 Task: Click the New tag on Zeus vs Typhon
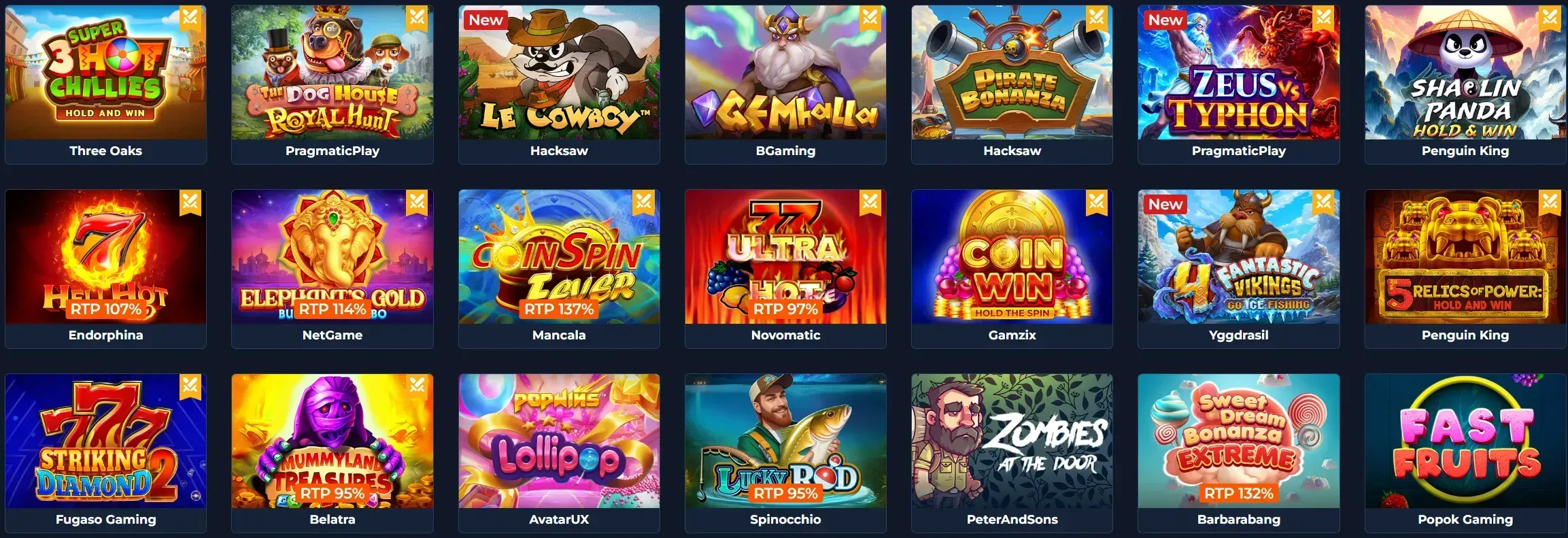(x=1165, y=20)
